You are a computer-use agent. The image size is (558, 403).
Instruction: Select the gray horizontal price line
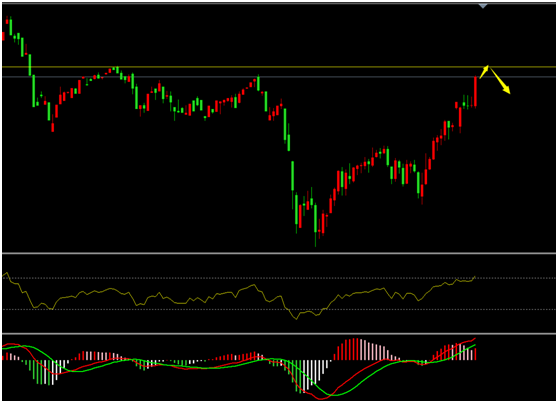[x=279, y=77]
